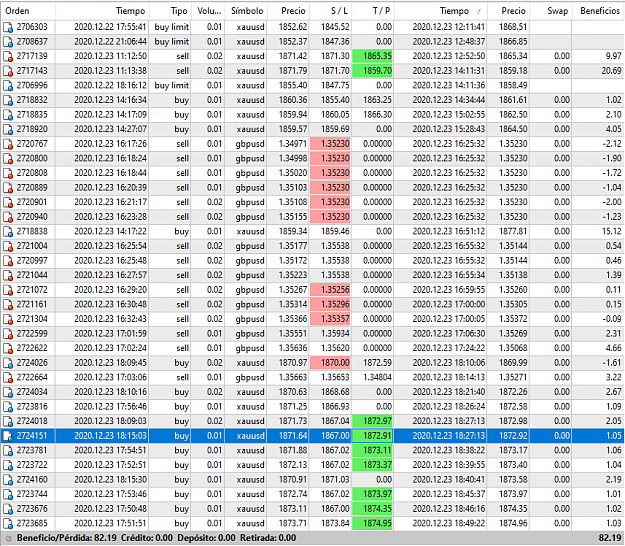Click red S/L value 1.35357

pos(330,319)
